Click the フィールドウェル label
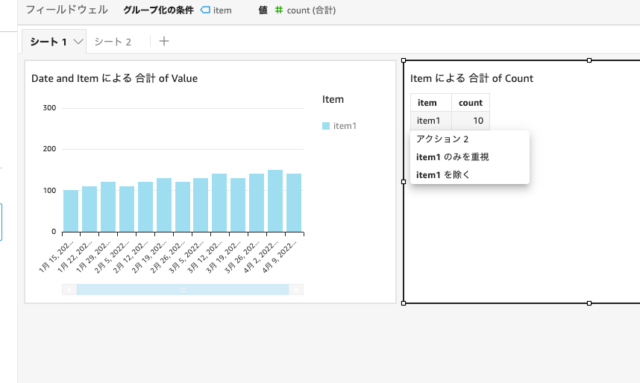640x383 pixels. click(x=67, y=10)
